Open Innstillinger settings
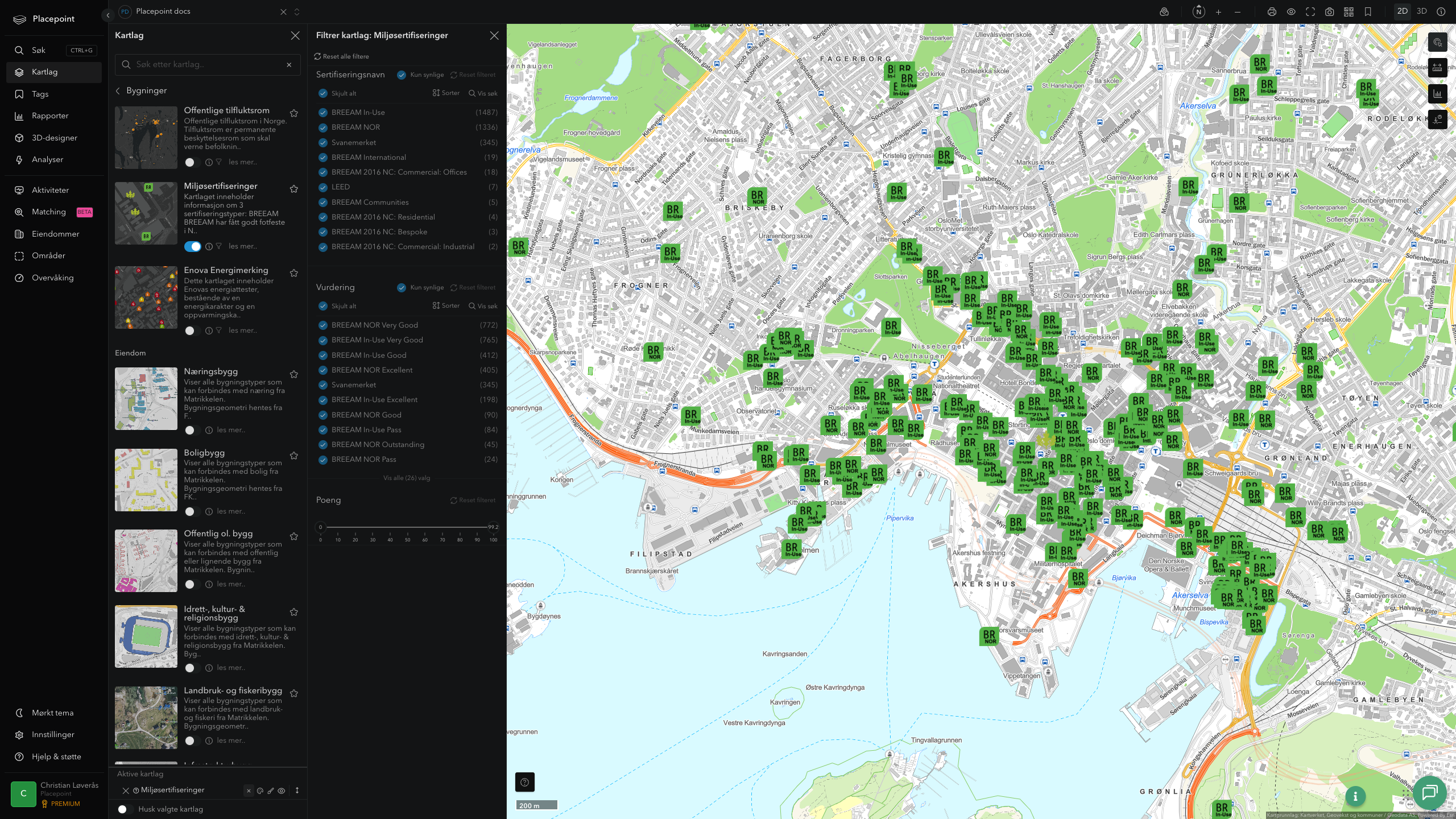Screen dimensions: 1456x819 click(x=54, y=735)
